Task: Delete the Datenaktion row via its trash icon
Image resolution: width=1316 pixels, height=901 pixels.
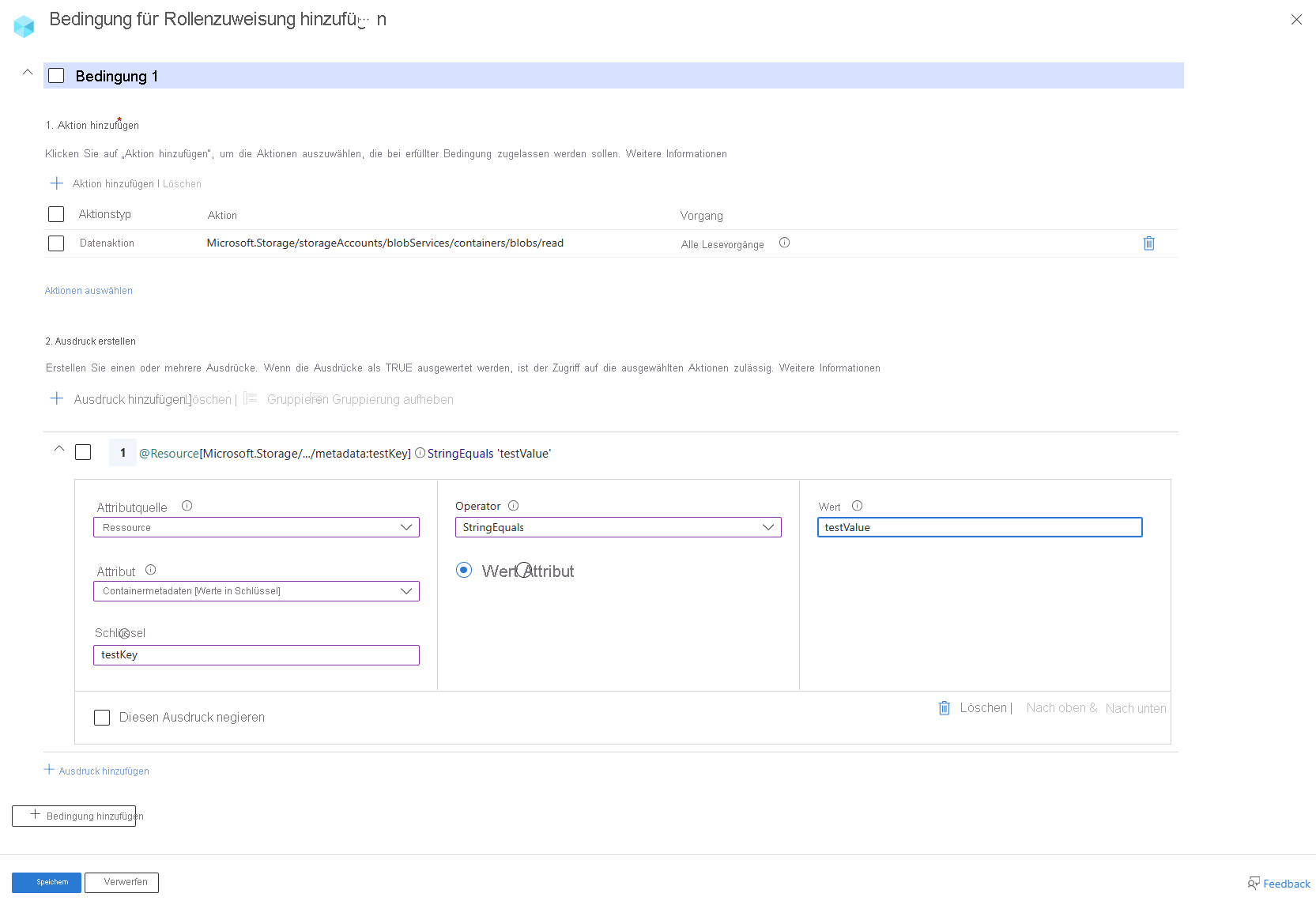Action: 1148,243
